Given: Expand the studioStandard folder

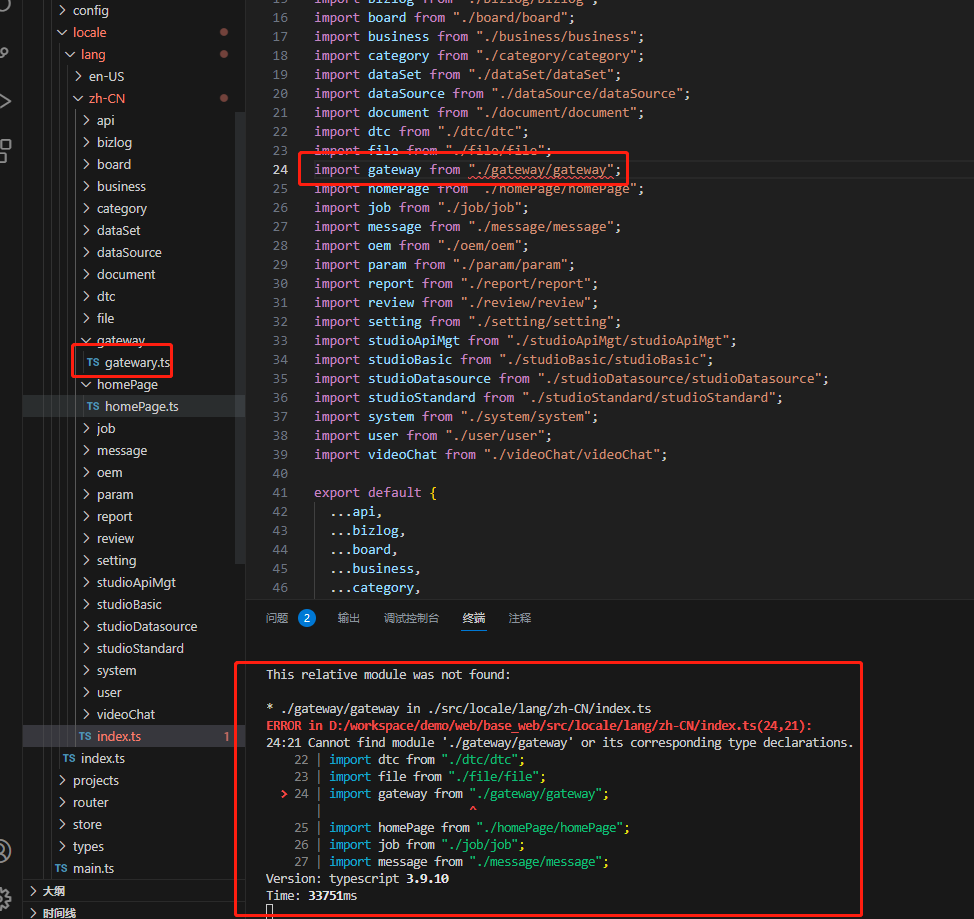Looking at the screenshot, I should click(140, 648).
